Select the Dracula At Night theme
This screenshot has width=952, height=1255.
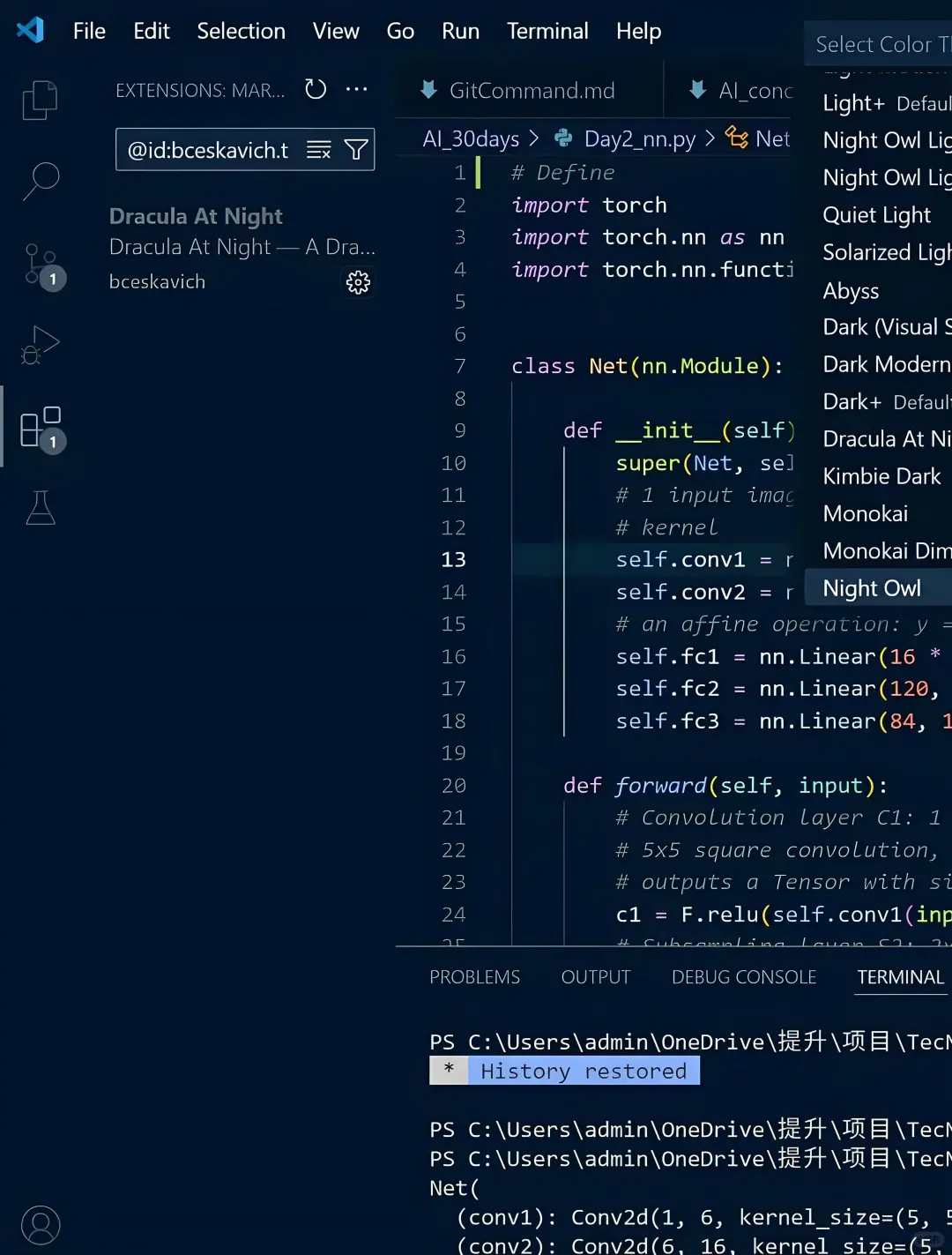(x=879, y=439)
